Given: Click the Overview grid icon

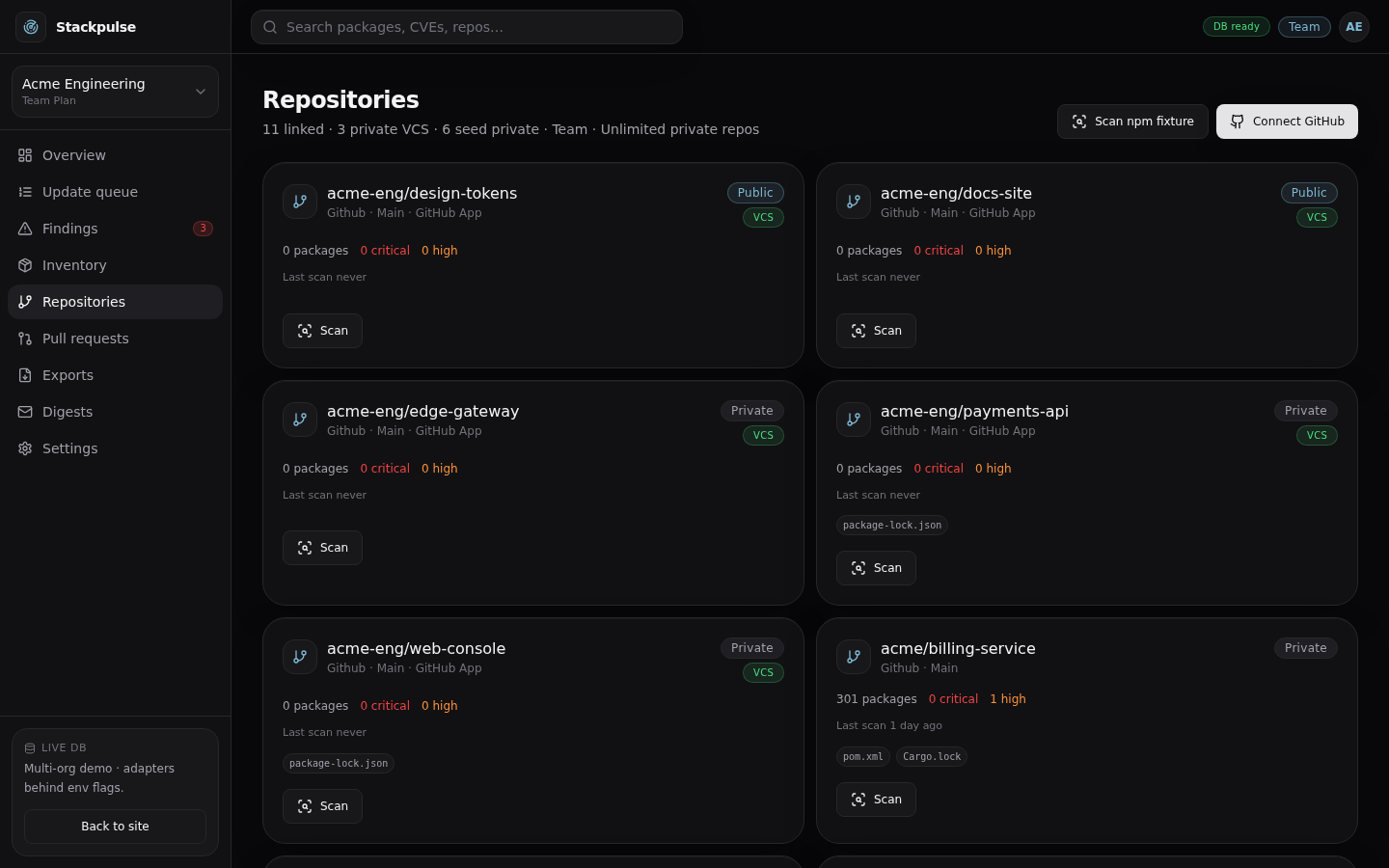Looking at the screenshot, I should 25,155.
